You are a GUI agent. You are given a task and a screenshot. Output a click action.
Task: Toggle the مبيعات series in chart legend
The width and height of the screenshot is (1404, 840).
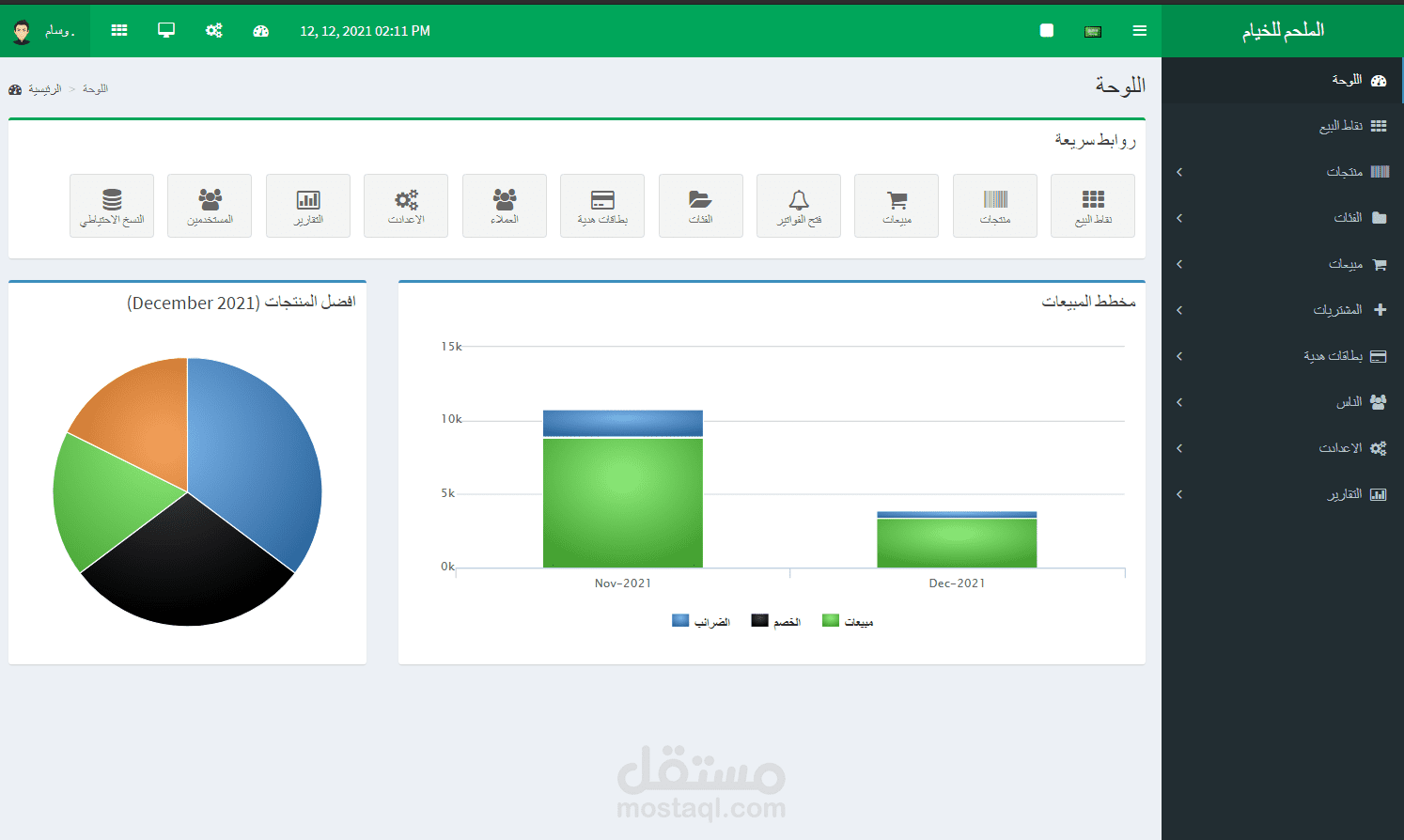(x=848, y=621)
